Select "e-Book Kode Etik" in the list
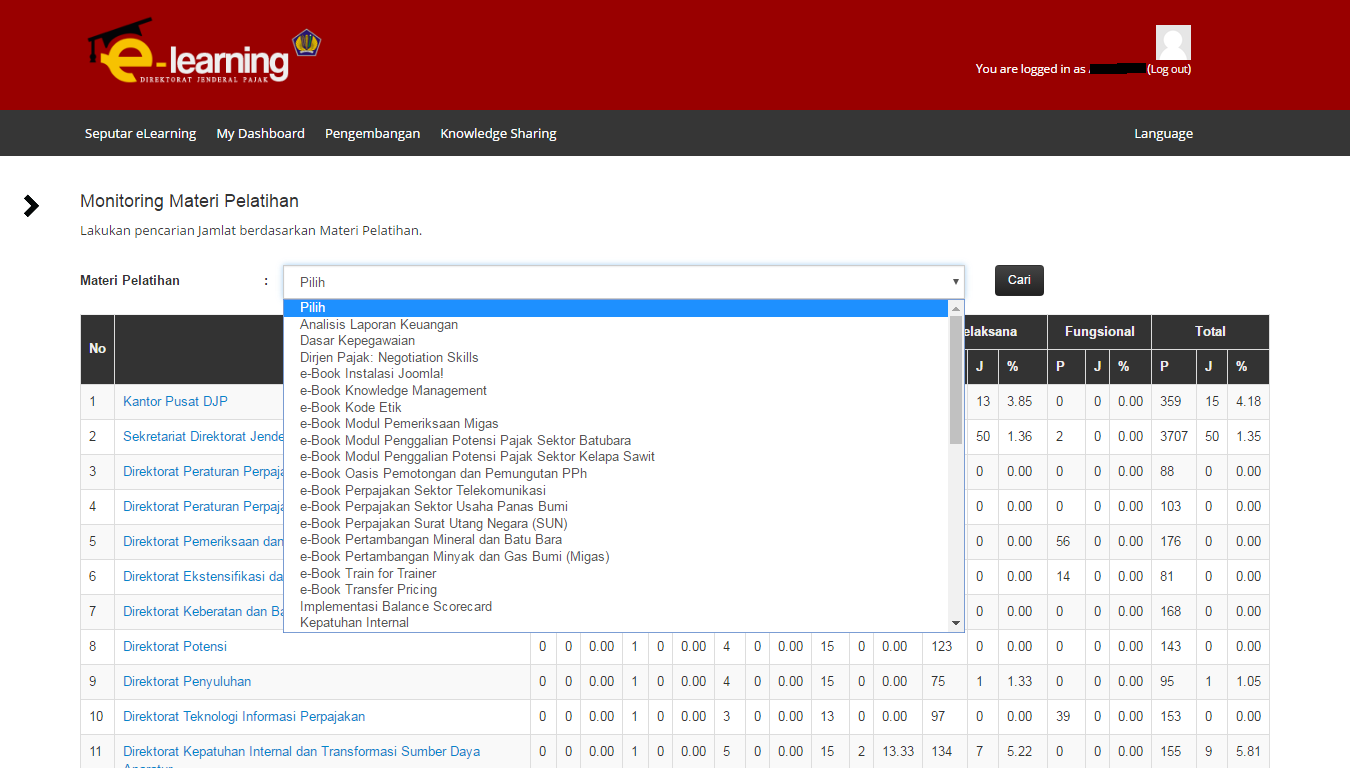The height and width of the screenshot is (768, 1350). pos(351,406)
